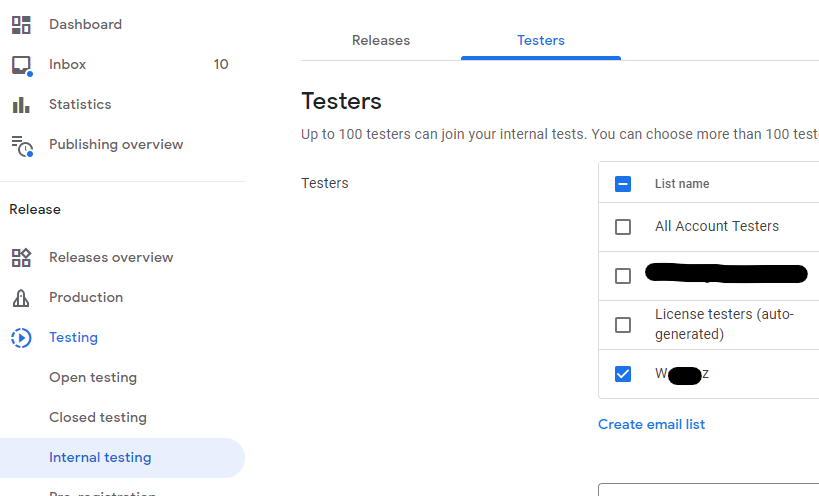The width and height of the screenshot is (819, 496).
Task: Select Internal testing in sidebar
Action: pyautogui.click(x=100, y=458)
